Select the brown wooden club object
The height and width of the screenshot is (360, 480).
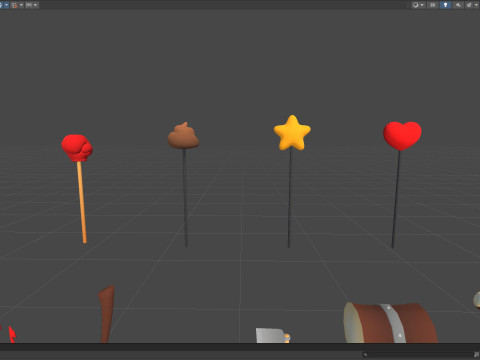tap(106, 314)
